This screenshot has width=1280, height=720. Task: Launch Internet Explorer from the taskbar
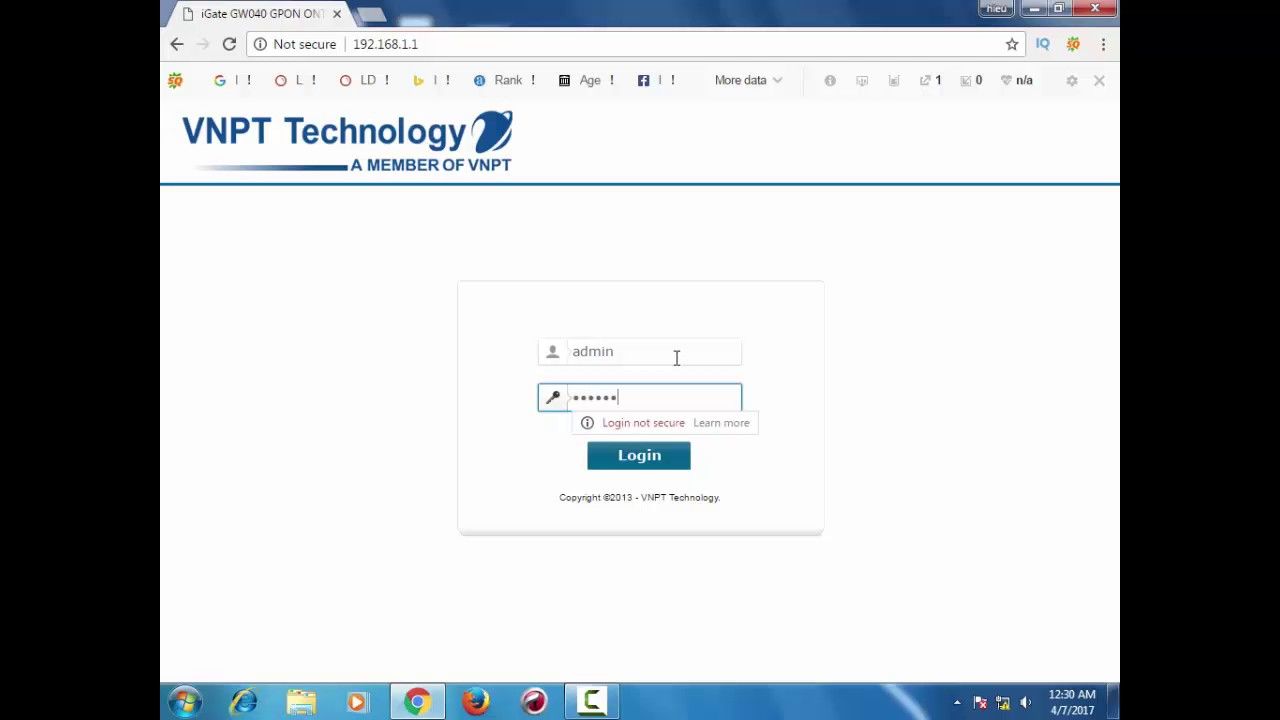(243, 702)
